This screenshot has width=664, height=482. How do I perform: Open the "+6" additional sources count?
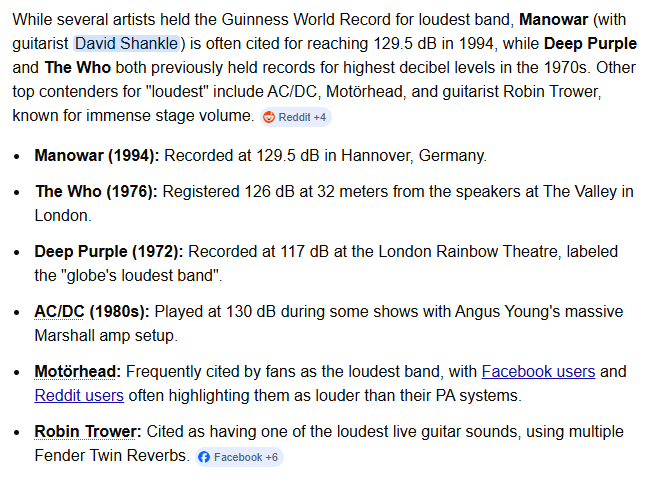(271, 457)
